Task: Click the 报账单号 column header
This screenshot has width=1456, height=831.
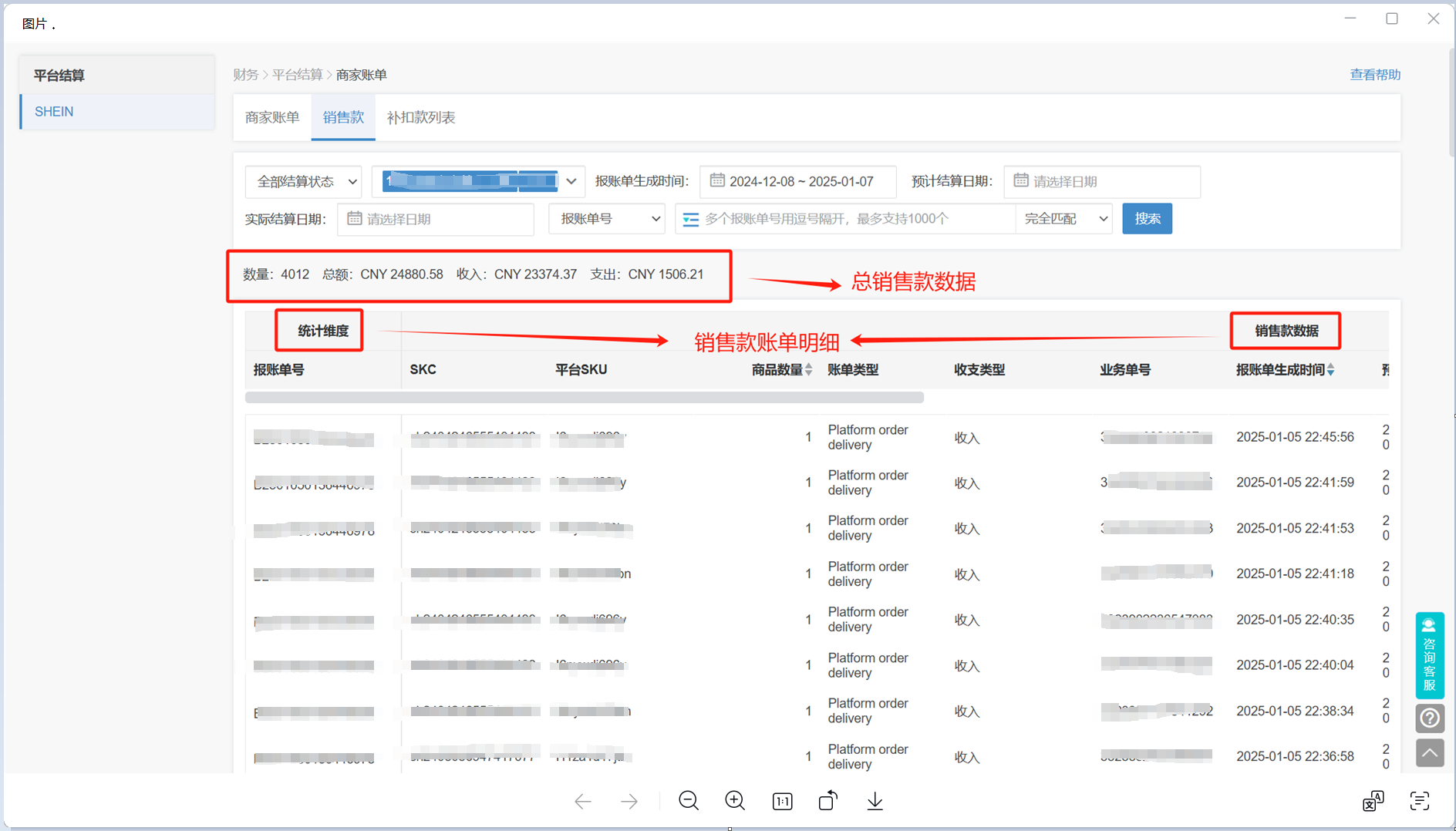Action: (279, 370)
